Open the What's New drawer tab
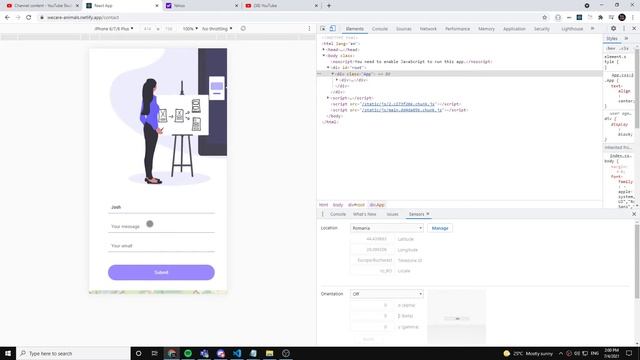 364,214
